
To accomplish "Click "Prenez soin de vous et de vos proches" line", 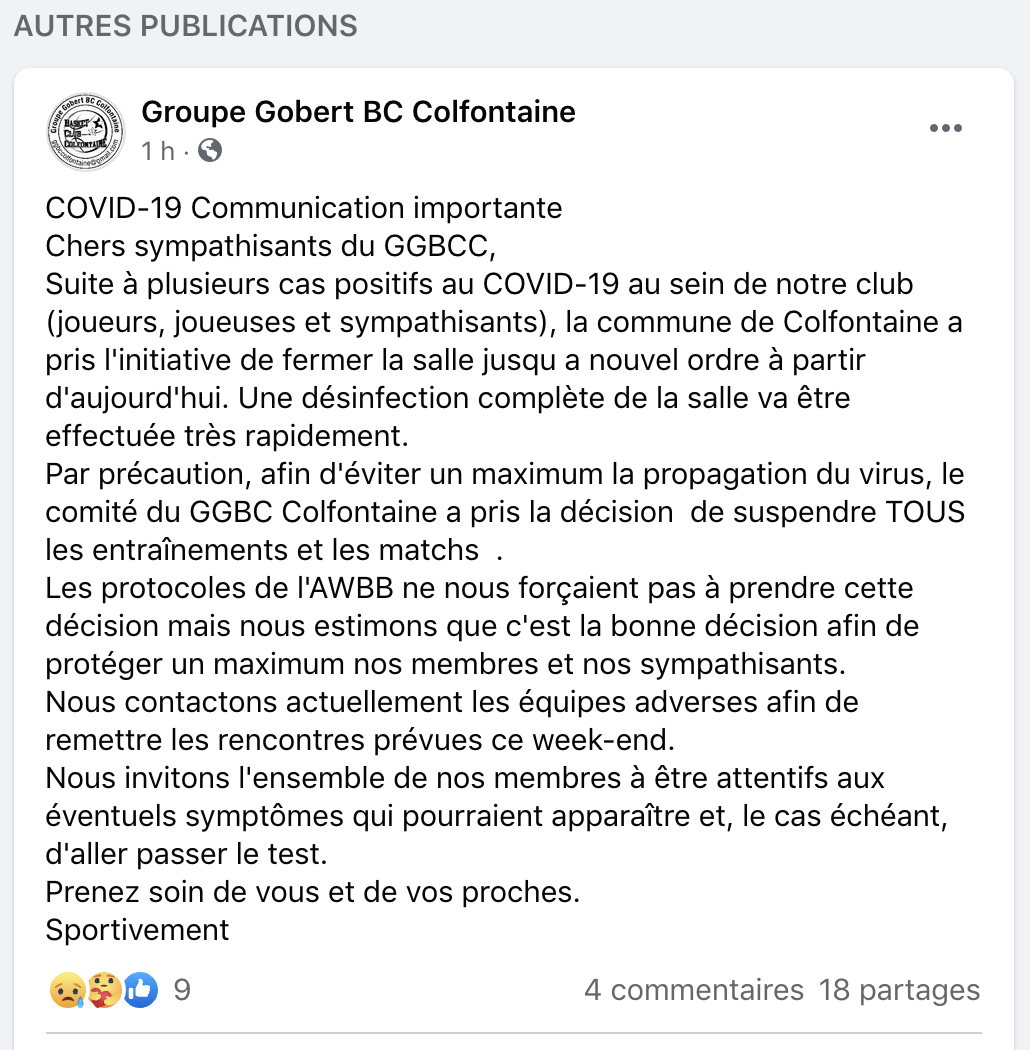I will coord(312,891).
